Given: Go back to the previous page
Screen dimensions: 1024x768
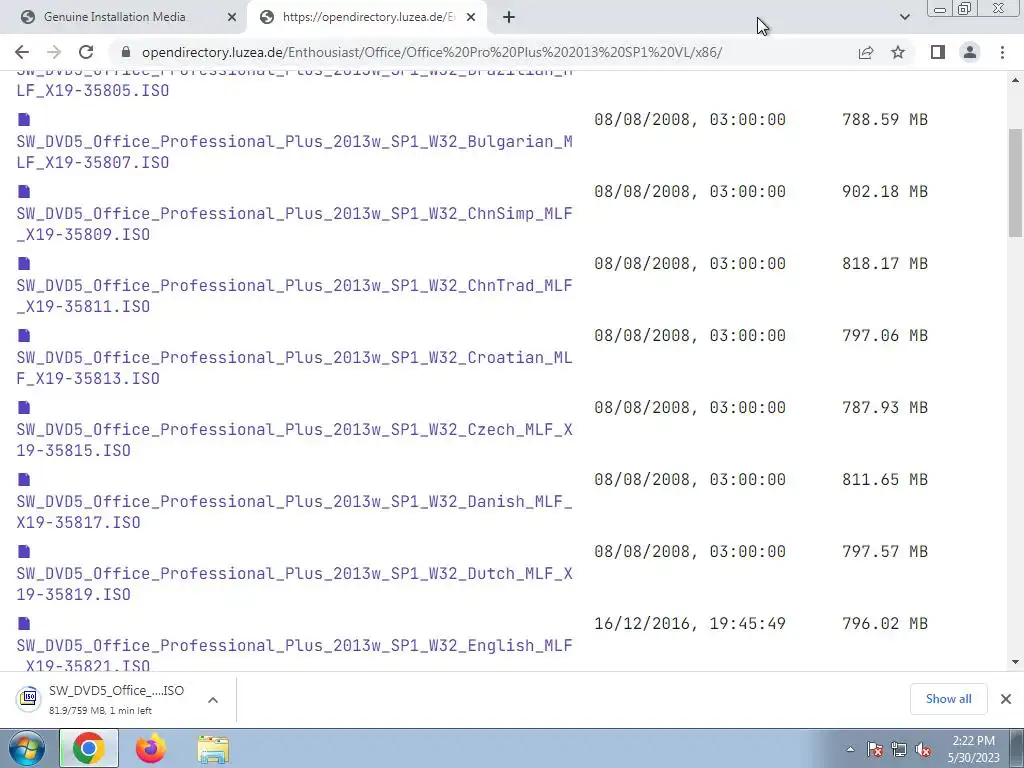Looking at the screenshot, I should [x=22, y=52].
